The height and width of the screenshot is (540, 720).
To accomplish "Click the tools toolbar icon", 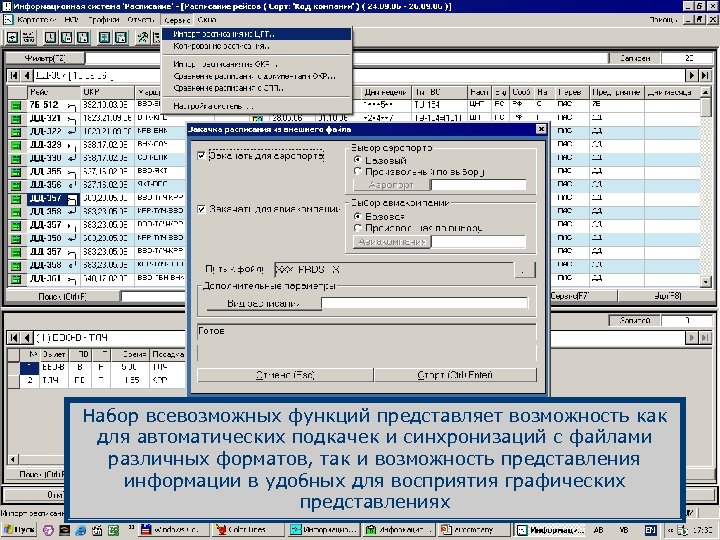I will pos(143,37).
